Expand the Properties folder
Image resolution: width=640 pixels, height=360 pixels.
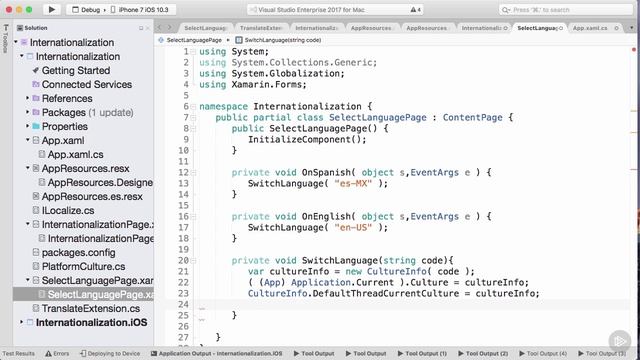pyautogui.click(x=27, y=126)
